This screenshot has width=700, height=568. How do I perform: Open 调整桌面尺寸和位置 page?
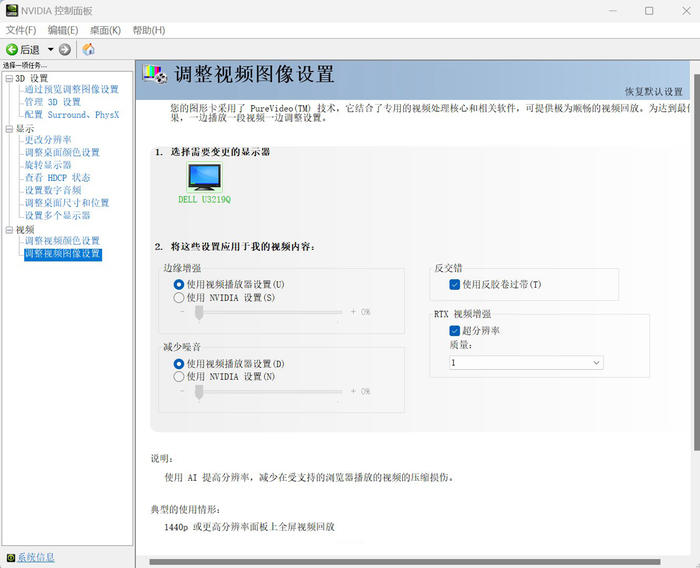(67, 202)
